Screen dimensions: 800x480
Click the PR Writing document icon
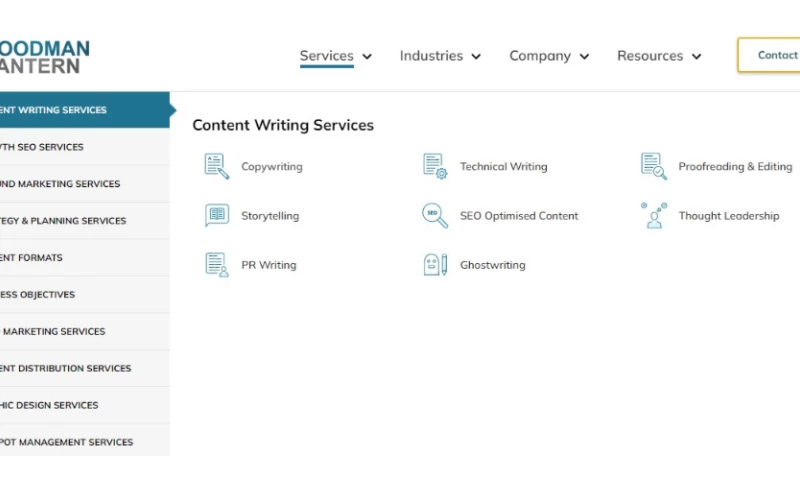(216, 265)
